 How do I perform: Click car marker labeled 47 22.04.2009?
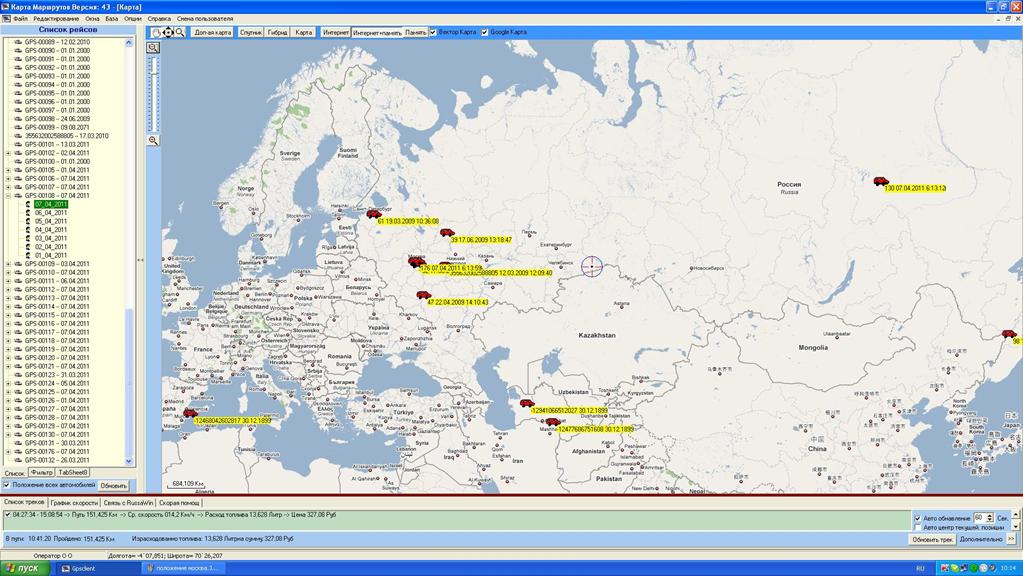coord(423,296)
